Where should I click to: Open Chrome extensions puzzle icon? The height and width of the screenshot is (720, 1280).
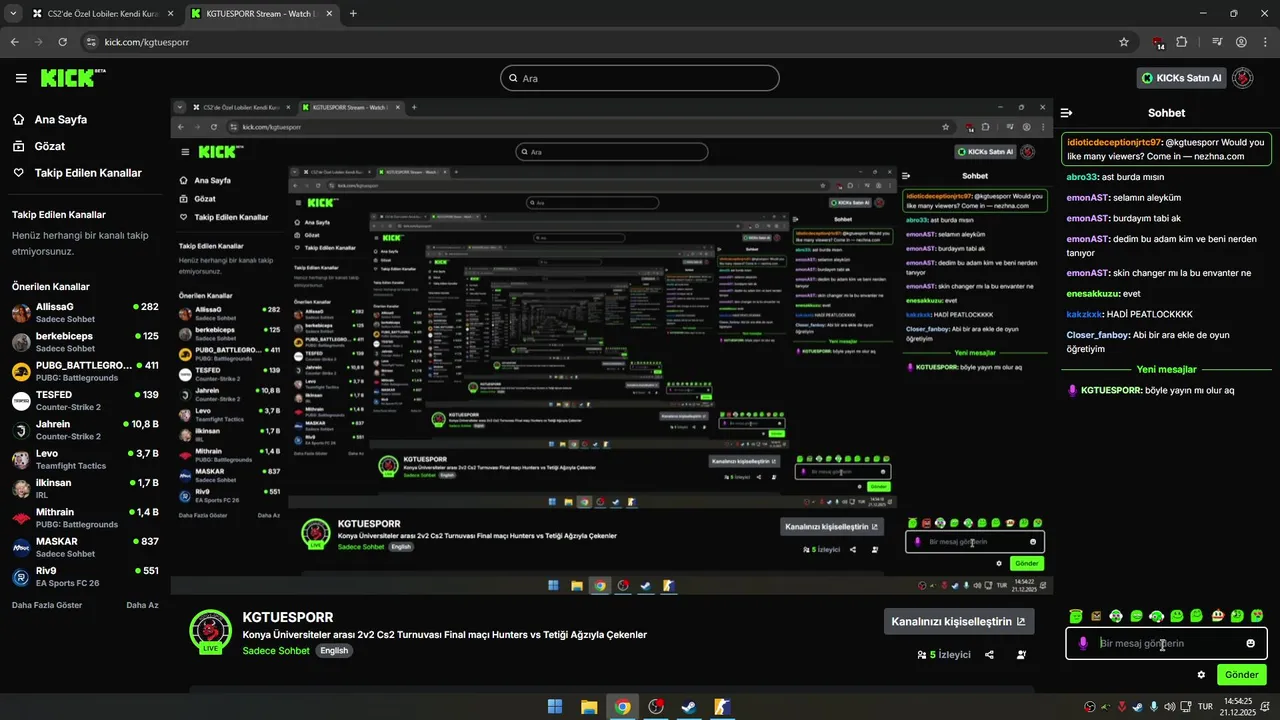[1182, 42]
